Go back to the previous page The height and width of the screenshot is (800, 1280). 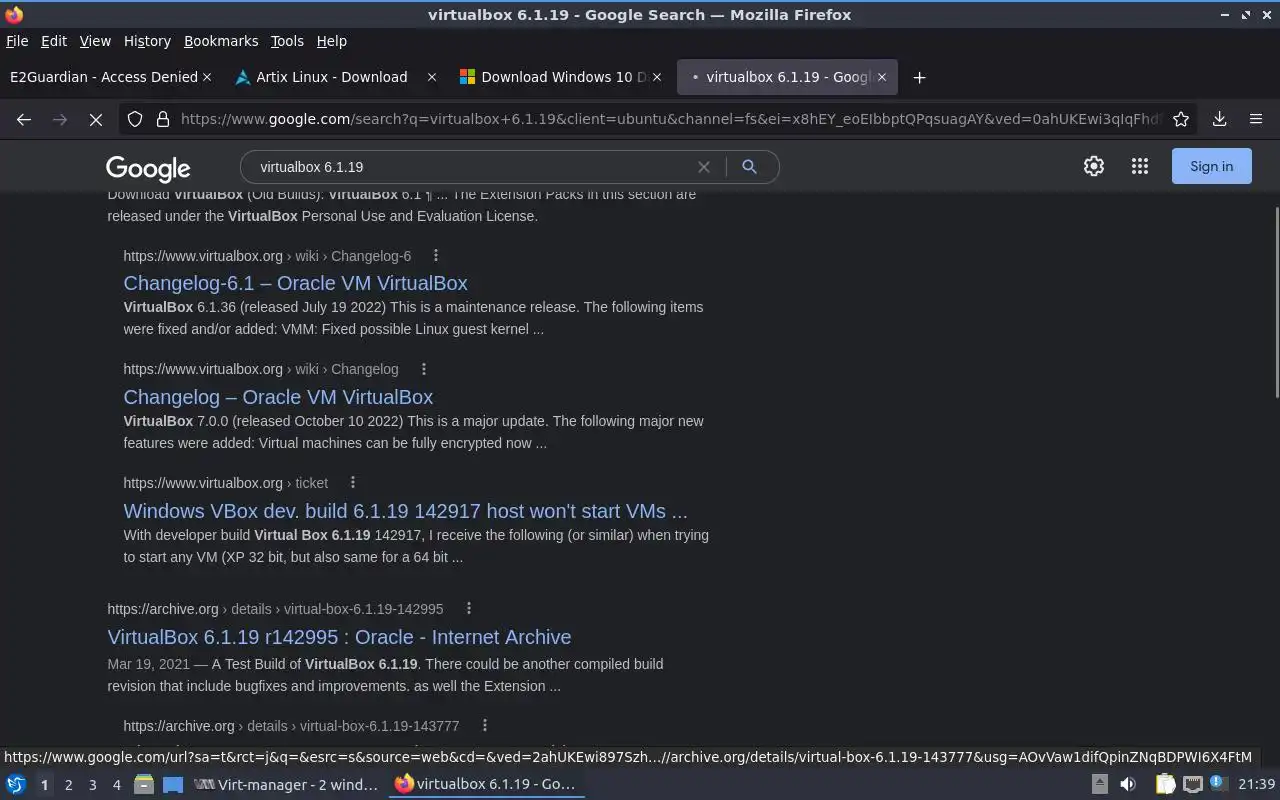click(x=24, y=119)
